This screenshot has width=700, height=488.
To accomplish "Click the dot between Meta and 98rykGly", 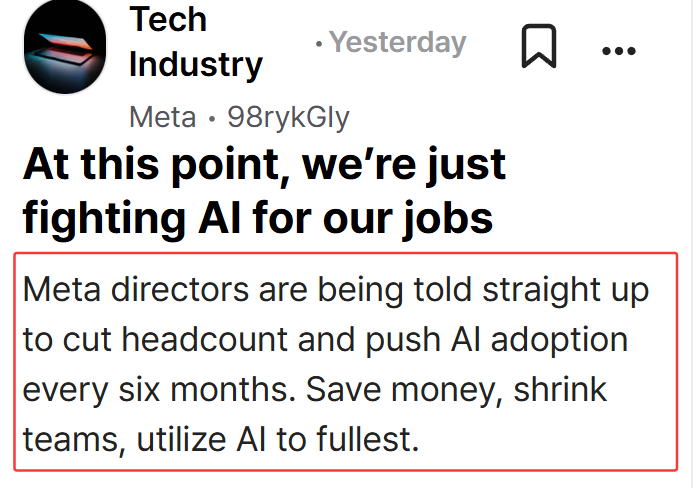I will pos(212,119).
